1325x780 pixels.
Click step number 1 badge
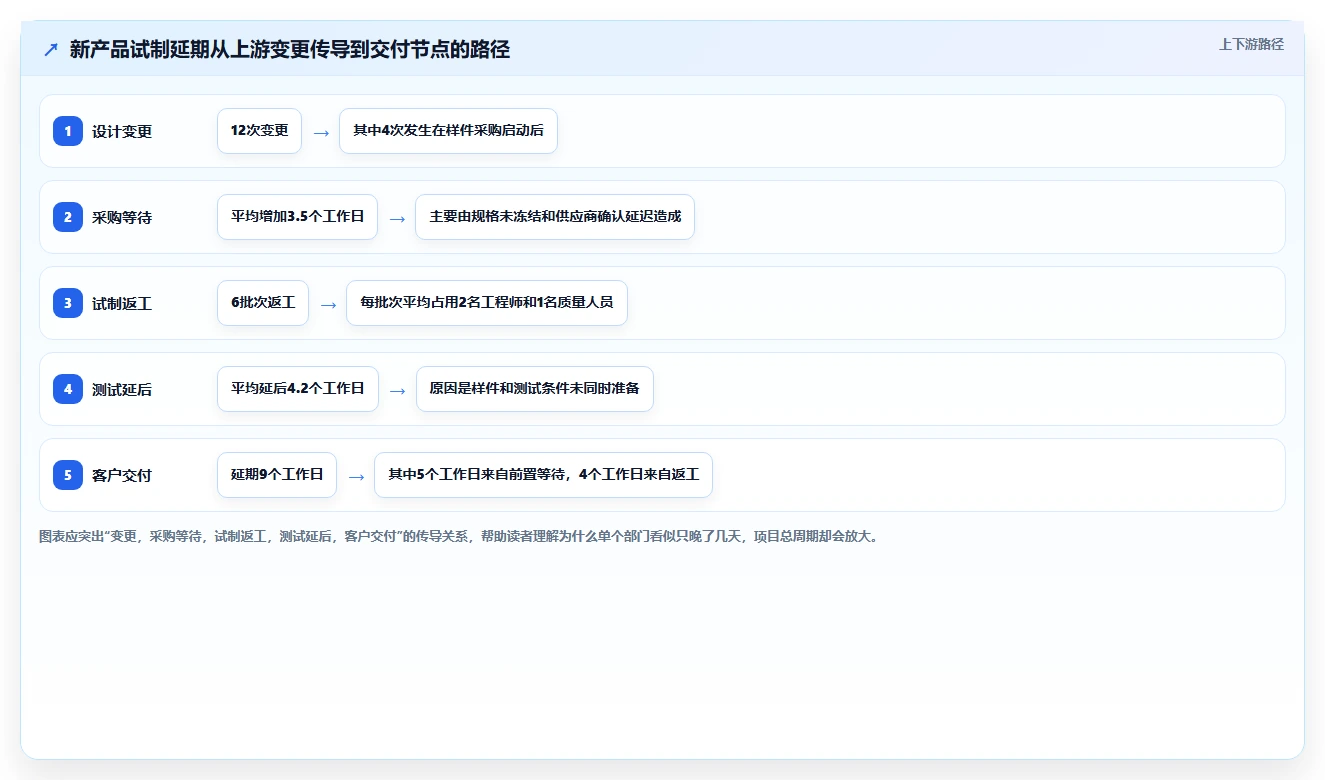pyautogui.click(x=68, y=131)
